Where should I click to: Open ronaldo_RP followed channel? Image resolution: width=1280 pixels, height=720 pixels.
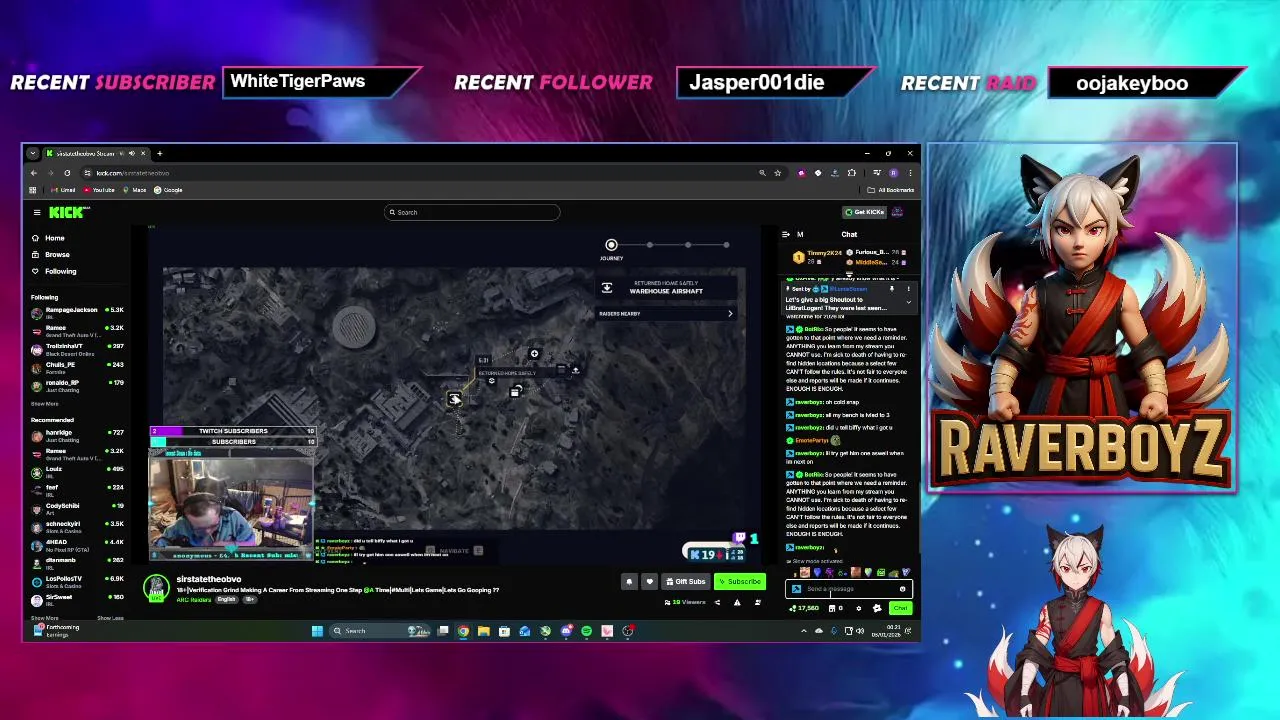point(77,384)
